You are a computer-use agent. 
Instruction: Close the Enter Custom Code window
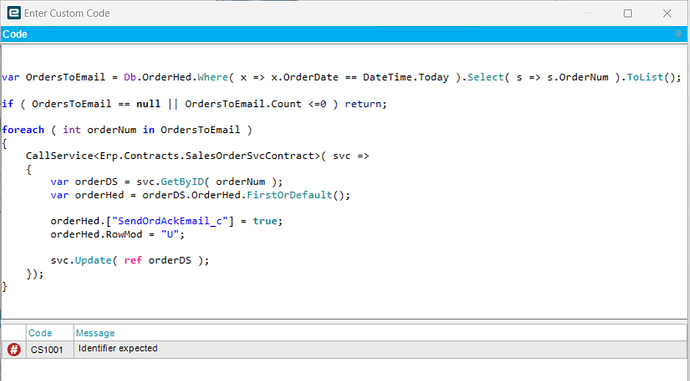tap(667, 14)
